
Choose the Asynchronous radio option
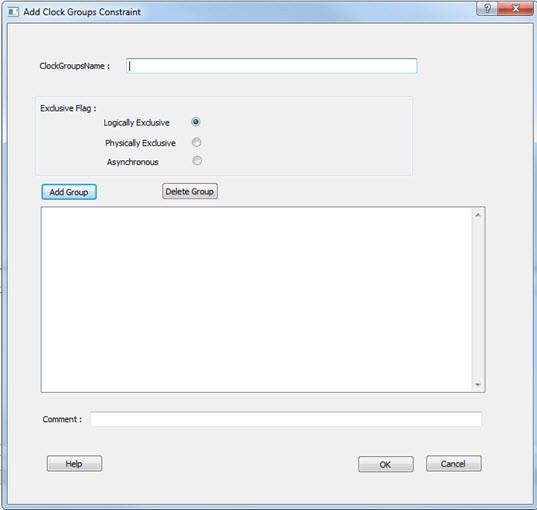click(x=197, y=160)
